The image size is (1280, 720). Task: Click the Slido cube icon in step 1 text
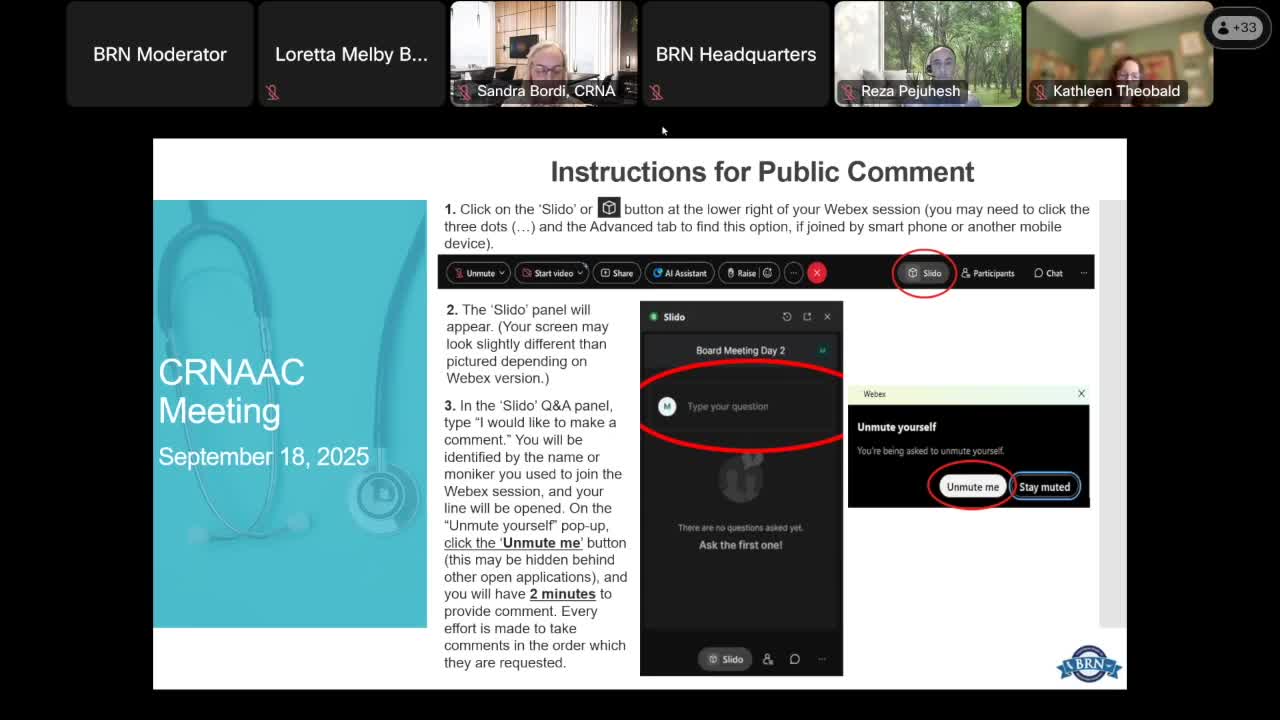click(x=609, y=208)
